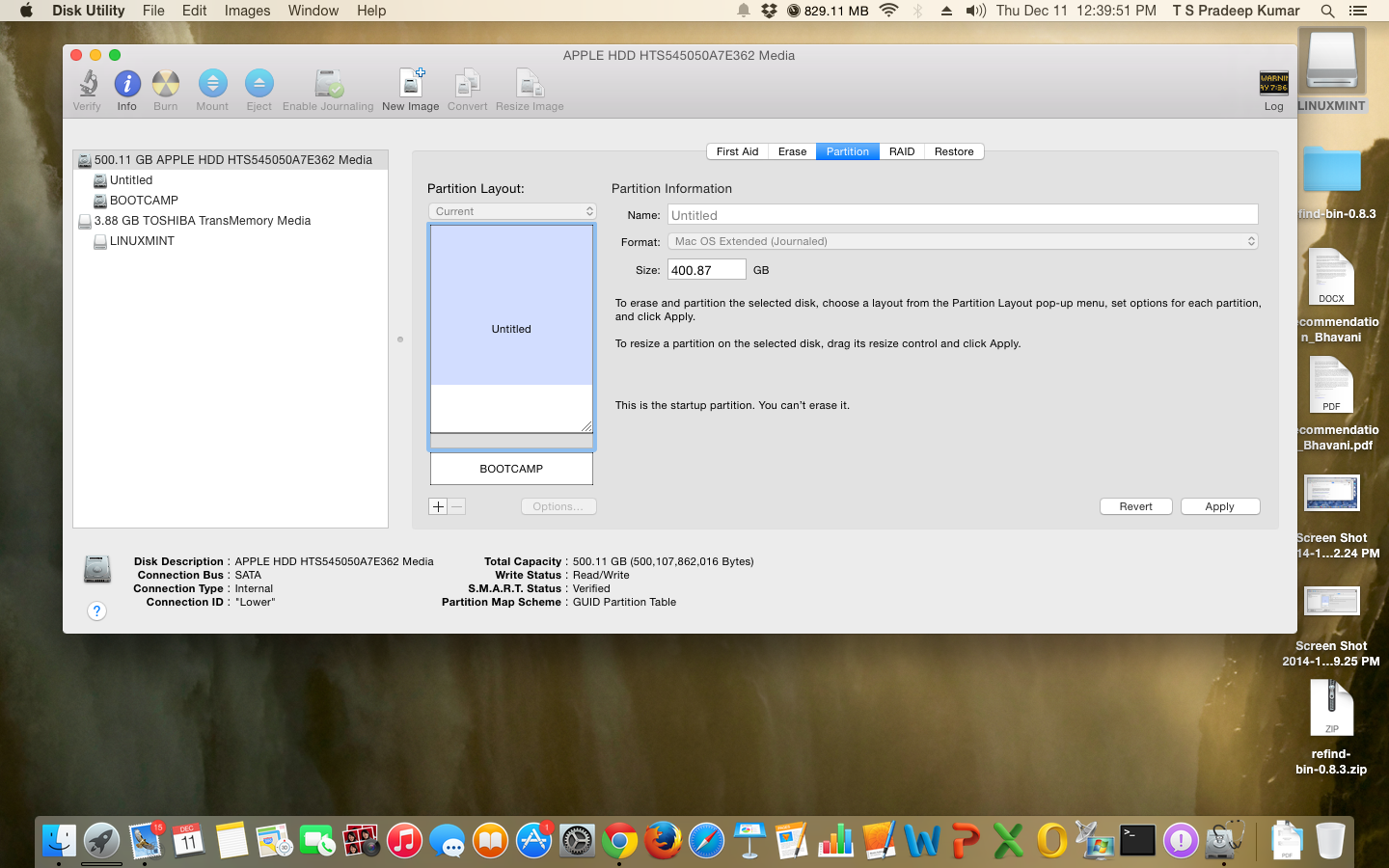This screenshot has width=1389, height=868.
Task: Select 500.11 GB APPLE HDD in sidebar
Action: 231,160
